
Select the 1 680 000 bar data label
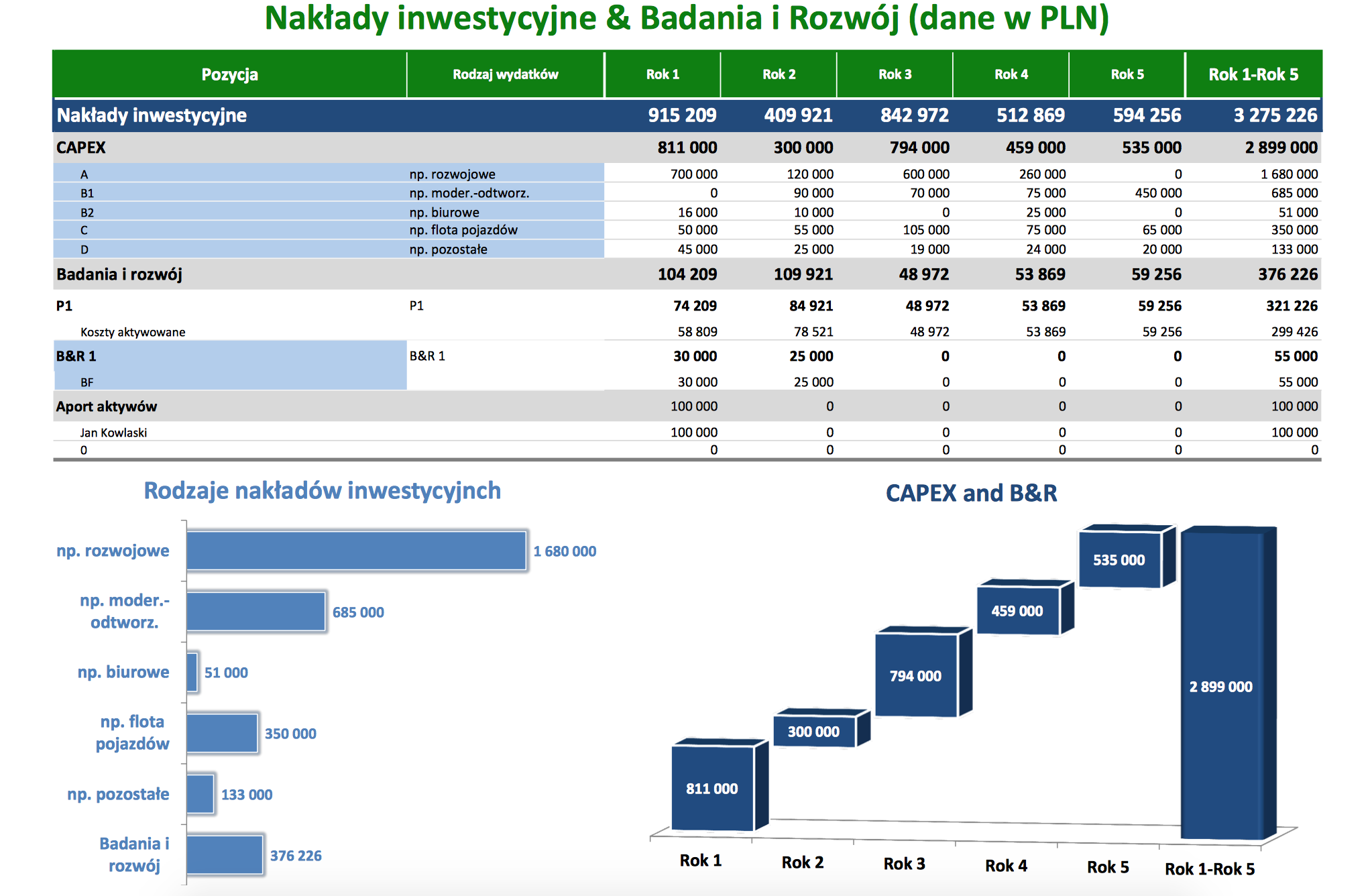click(565, 551)
